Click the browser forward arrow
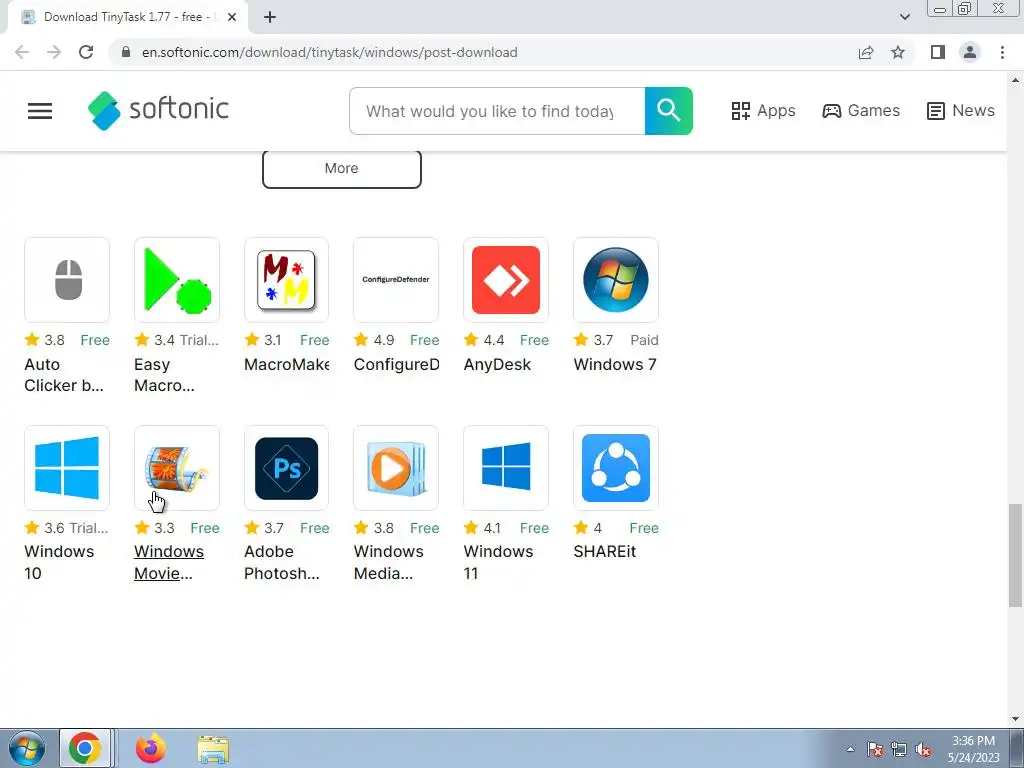 pos(54,52)
